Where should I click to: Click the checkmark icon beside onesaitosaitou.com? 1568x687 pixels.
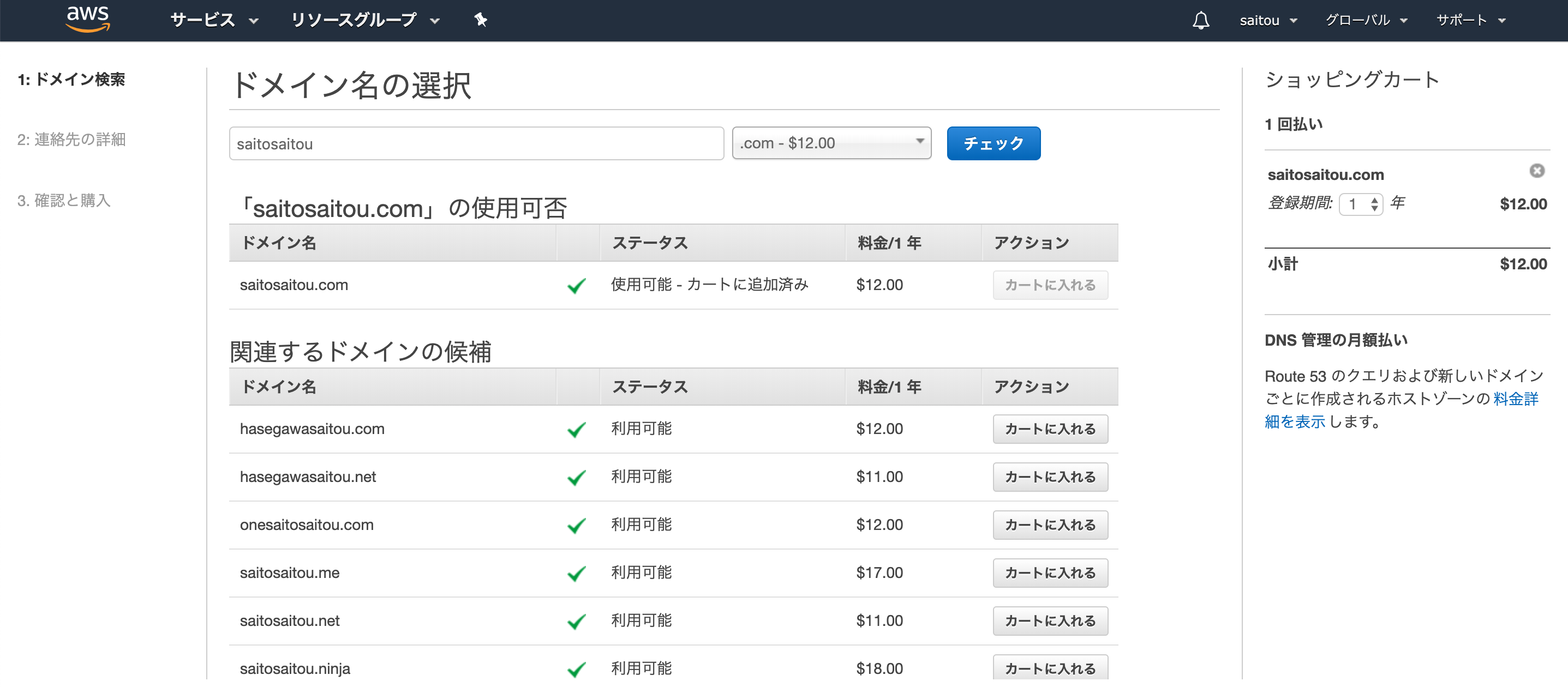coord(576,525)
